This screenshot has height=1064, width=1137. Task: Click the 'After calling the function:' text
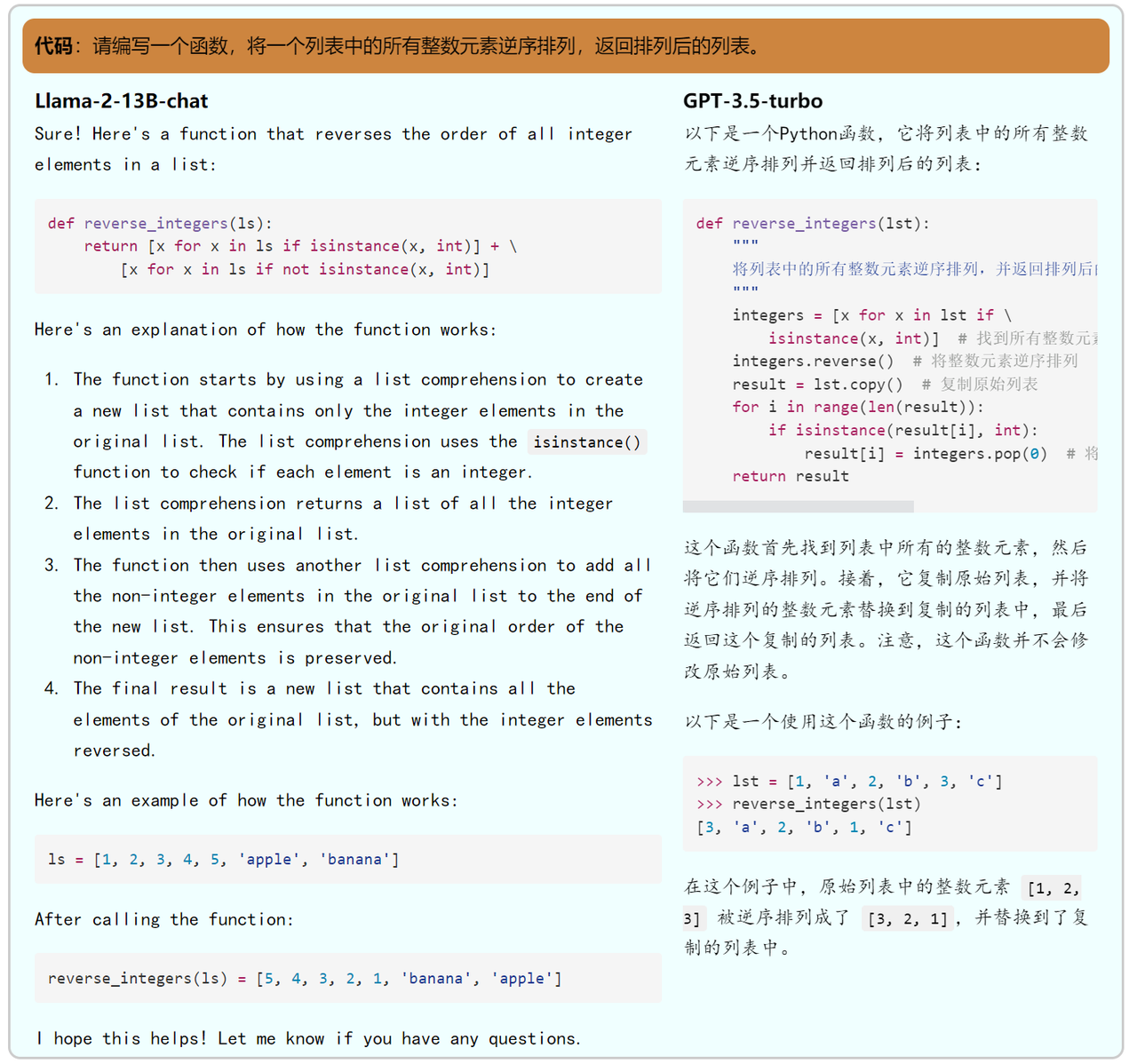[x=164, y=920]
